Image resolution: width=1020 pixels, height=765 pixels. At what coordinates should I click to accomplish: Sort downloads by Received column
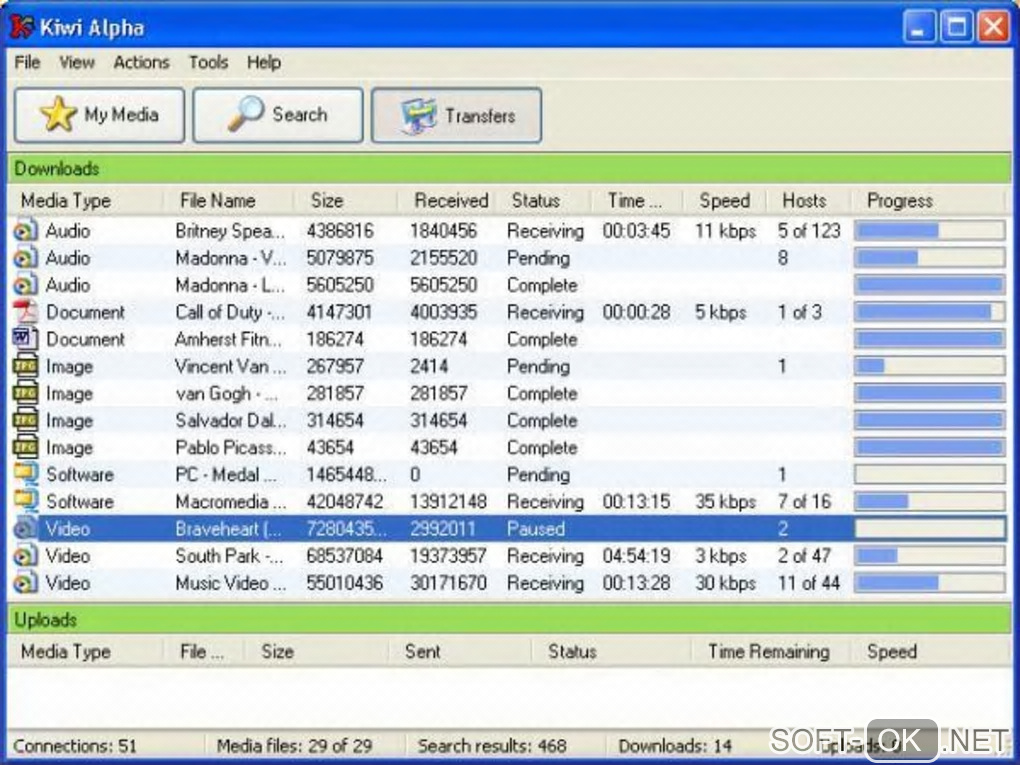(x=446, y=200)
